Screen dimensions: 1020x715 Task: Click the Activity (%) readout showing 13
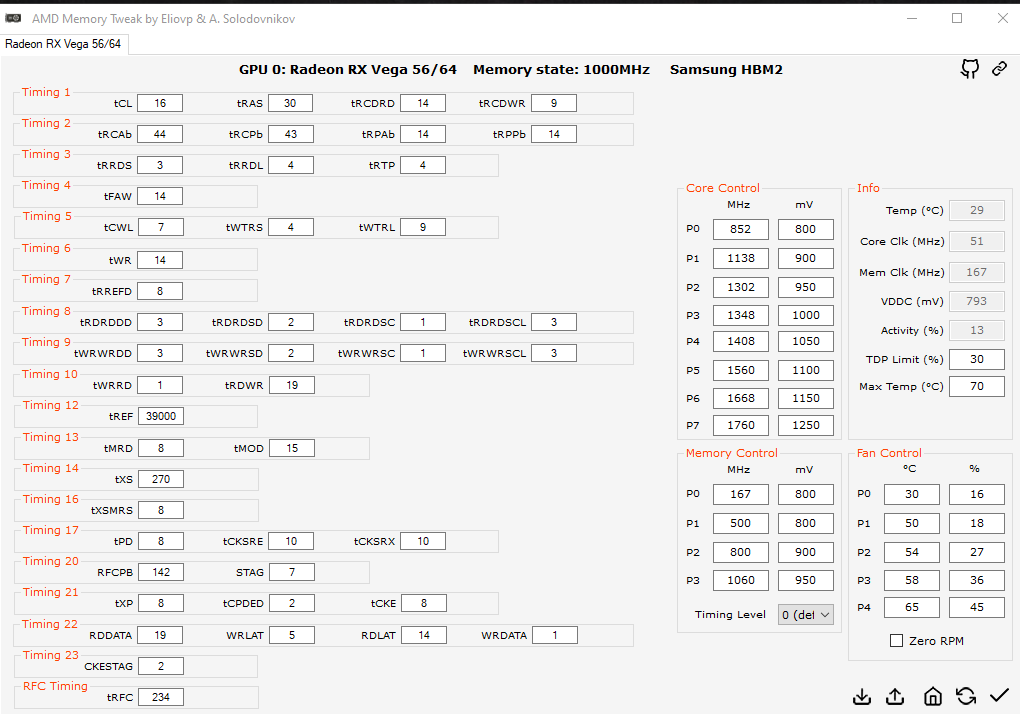tap(976, 331)
